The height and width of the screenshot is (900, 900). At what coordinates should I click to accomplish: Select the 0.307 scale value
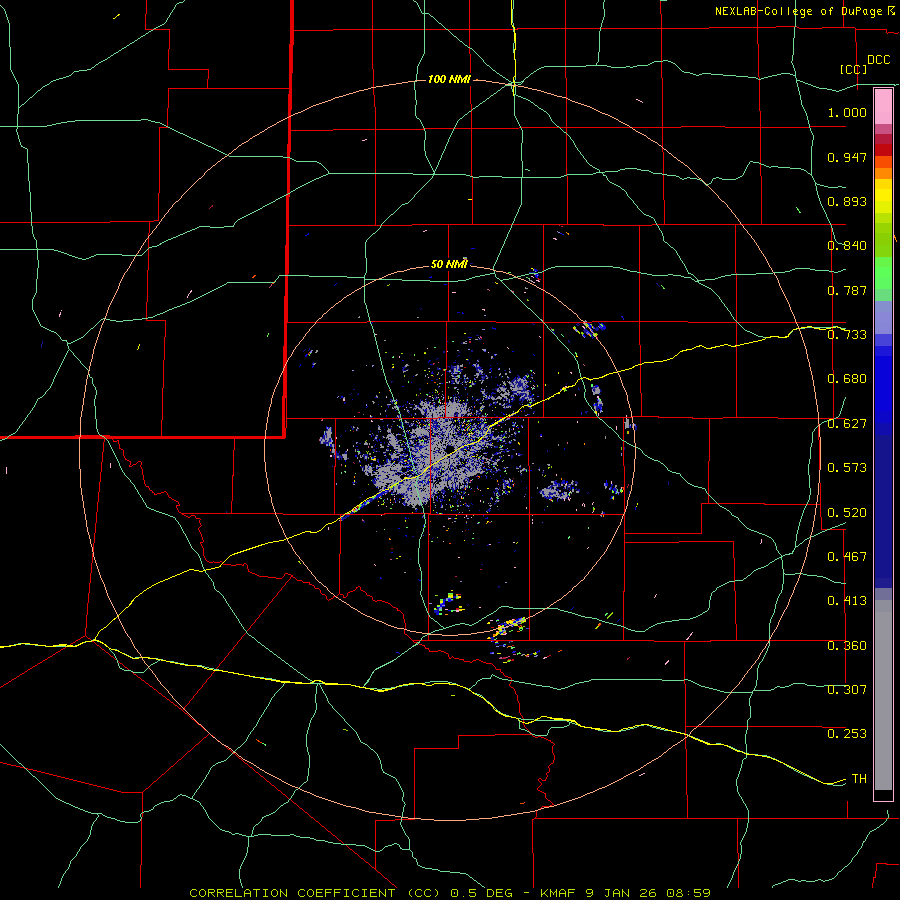point(847,690)
